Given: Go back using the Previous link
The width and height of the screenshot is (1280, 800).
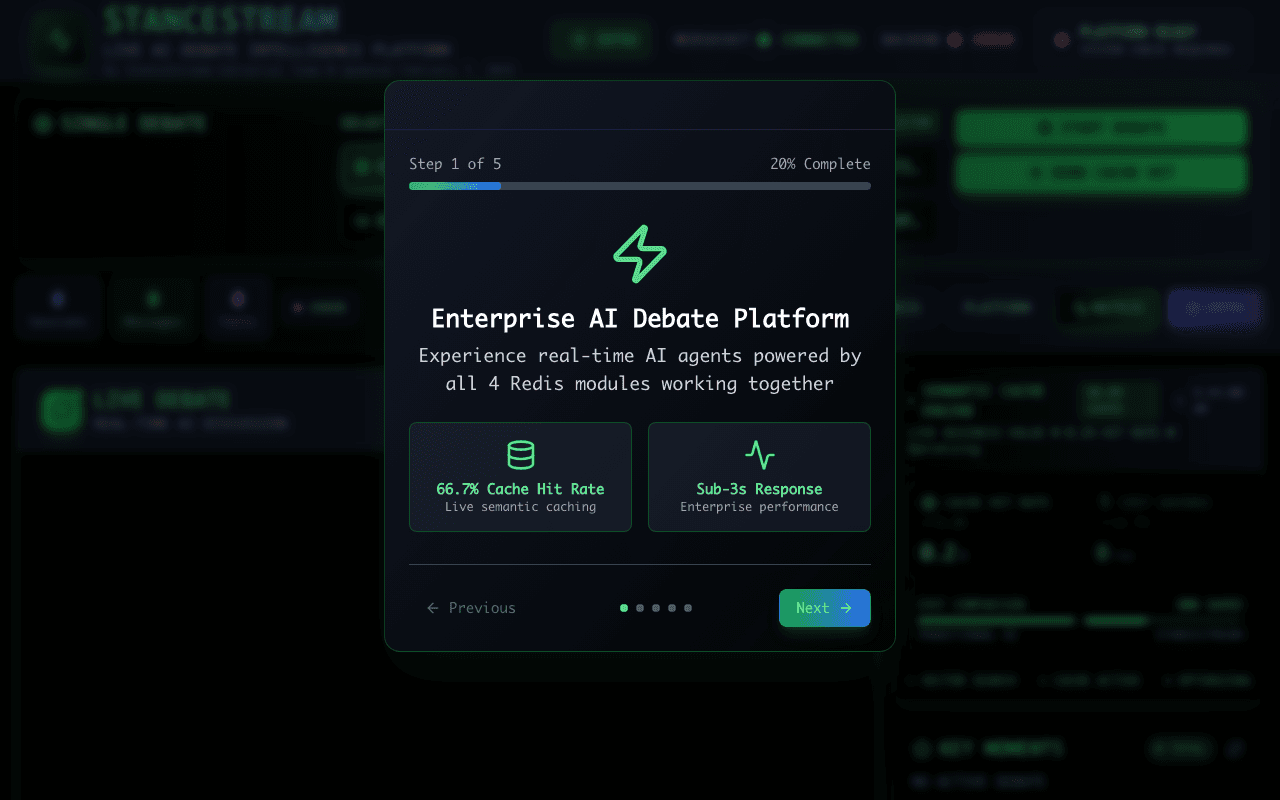Looking at the screenshot, I should (x=470, y=607).
